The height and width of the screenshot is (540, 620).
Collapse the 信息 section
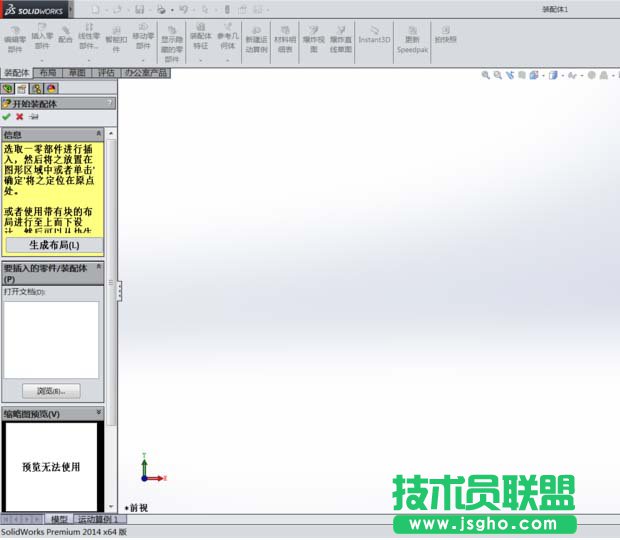(98, 134)
